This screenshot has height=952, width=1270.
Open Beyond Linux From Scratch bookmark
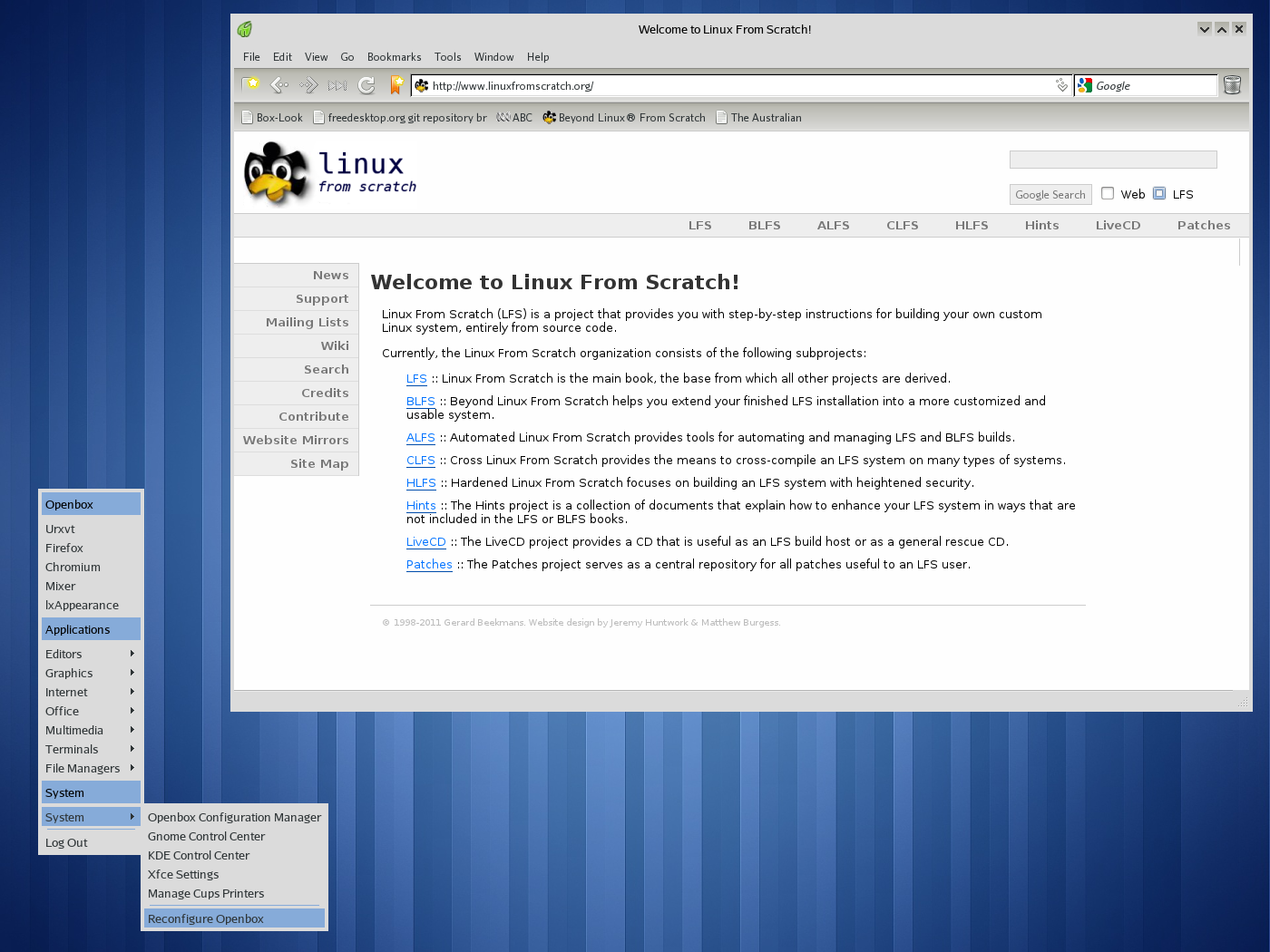pyautogui.click(x=624, y=118)
